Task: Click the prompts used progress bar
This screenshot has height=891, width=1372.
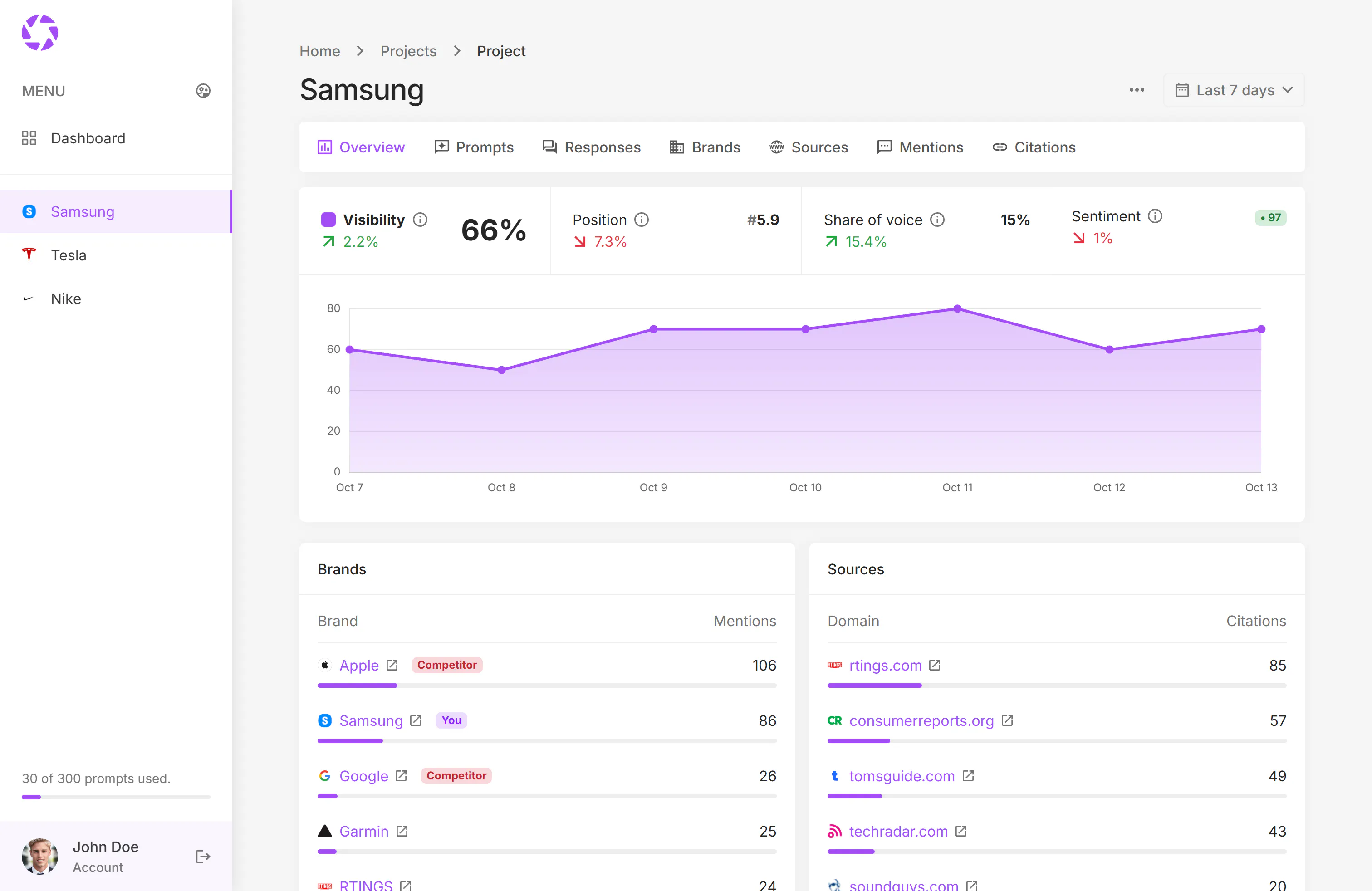Action: (116, 797)
